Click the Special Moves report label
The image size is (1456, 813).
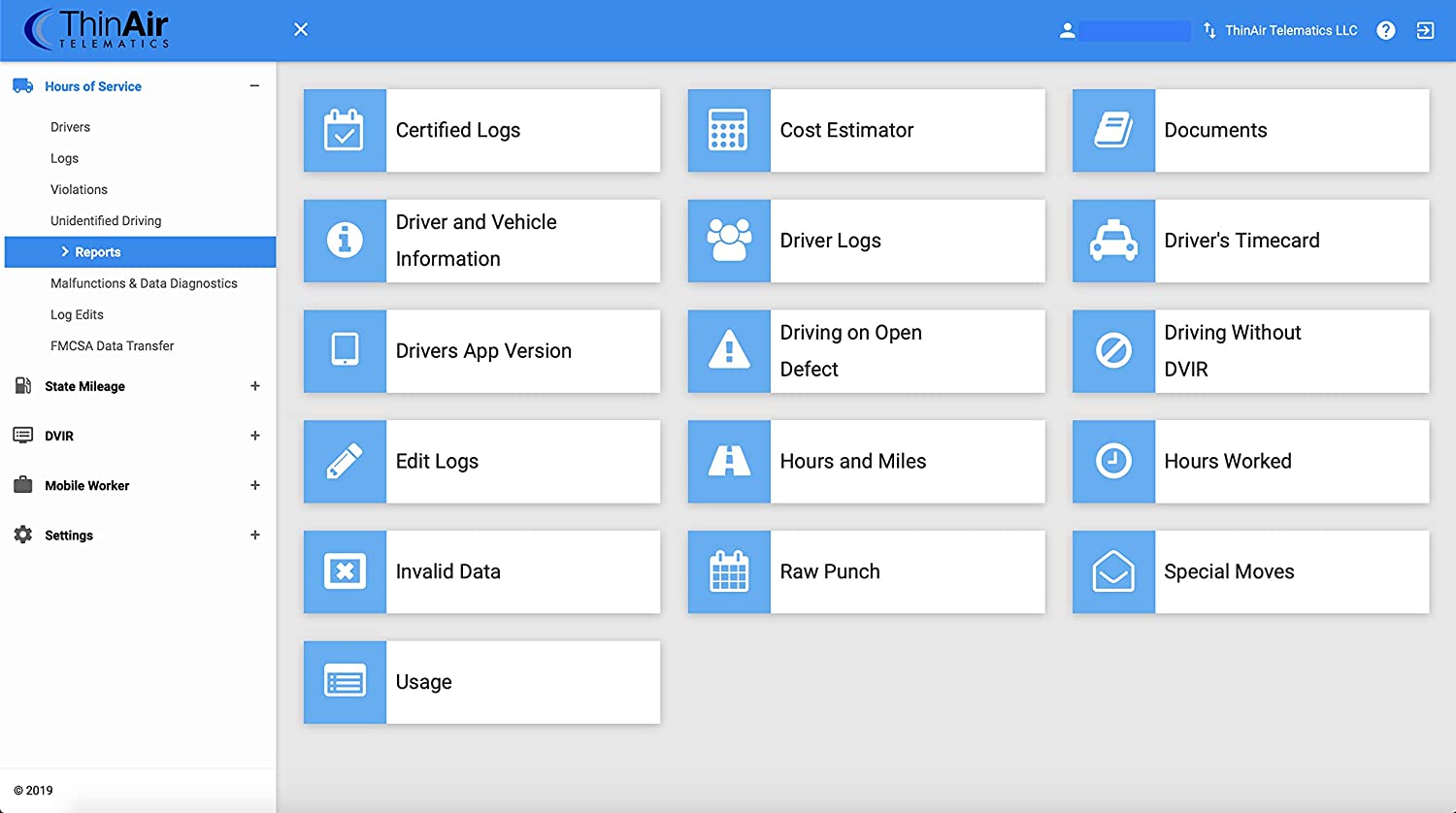(x=1229, y=571)
